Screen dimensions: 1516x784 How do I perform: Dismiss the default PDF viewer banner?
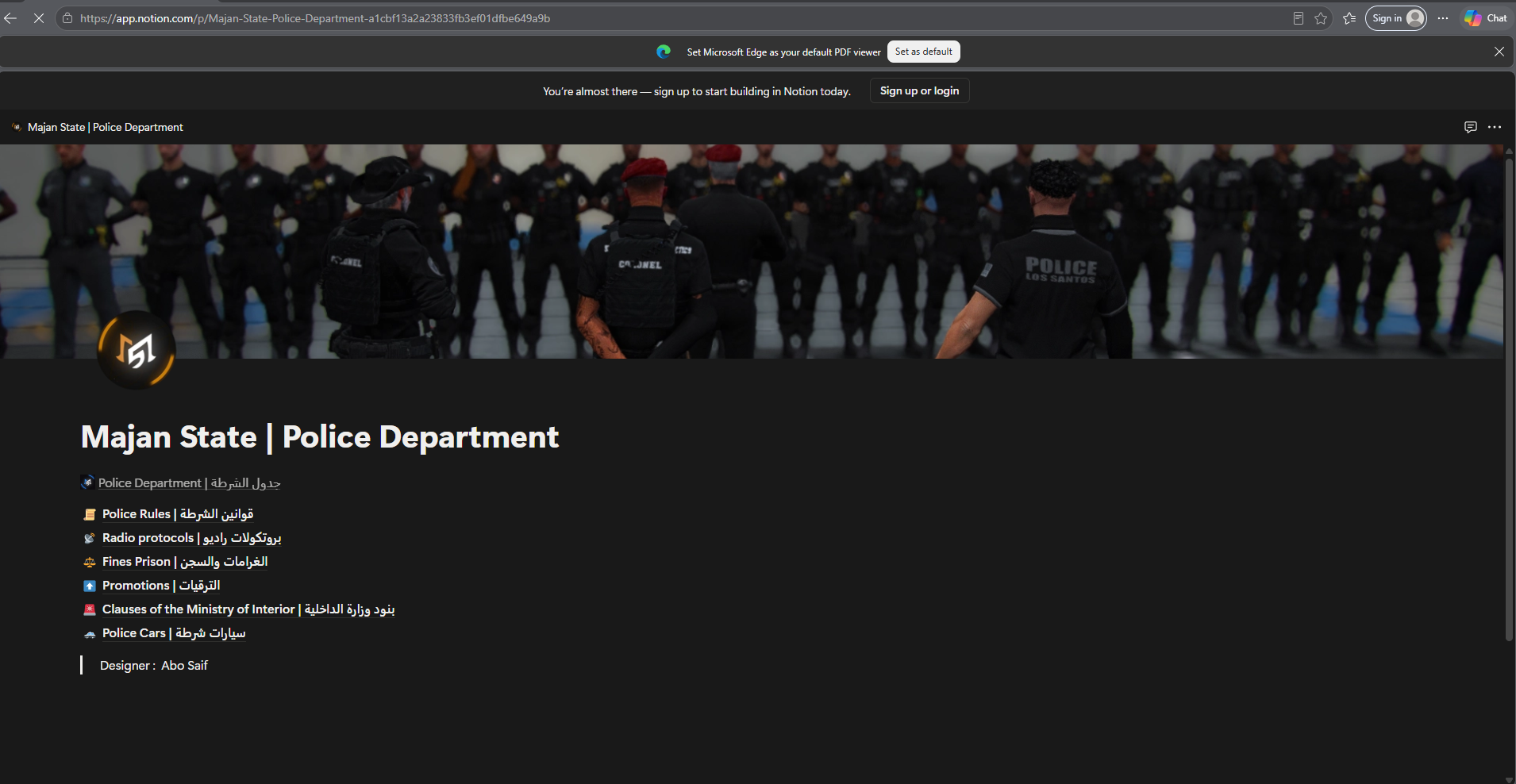tap(1499, 52)
